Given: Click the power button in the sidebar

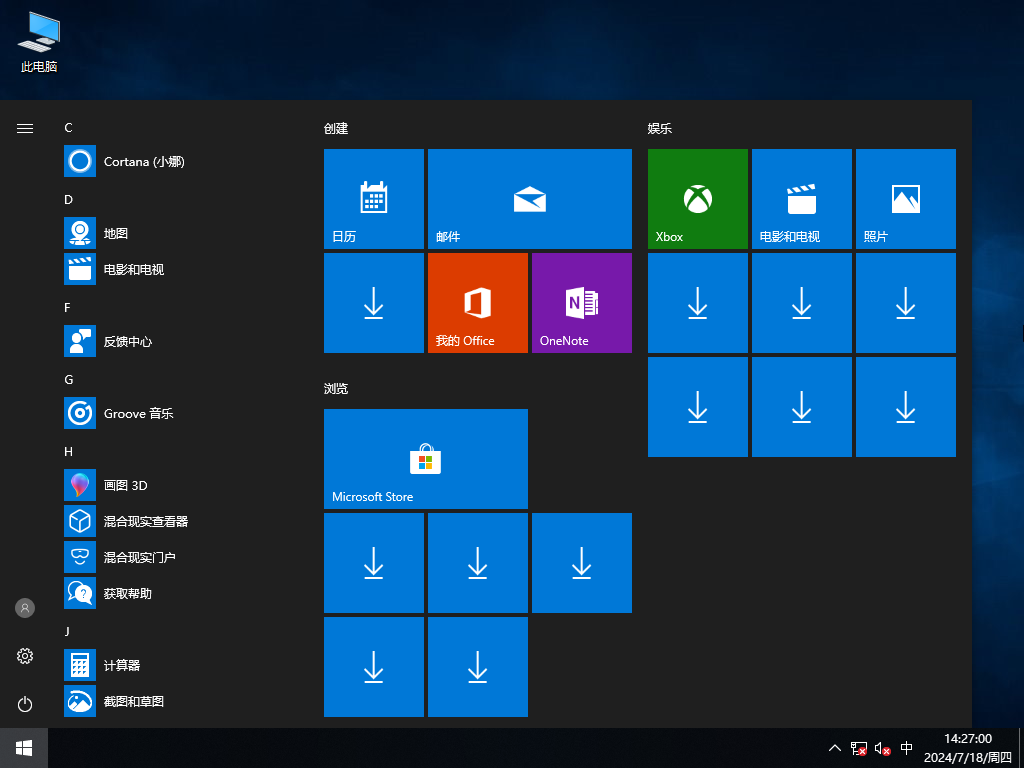Looking at the screenshot, I should click(x=24, y=704).
